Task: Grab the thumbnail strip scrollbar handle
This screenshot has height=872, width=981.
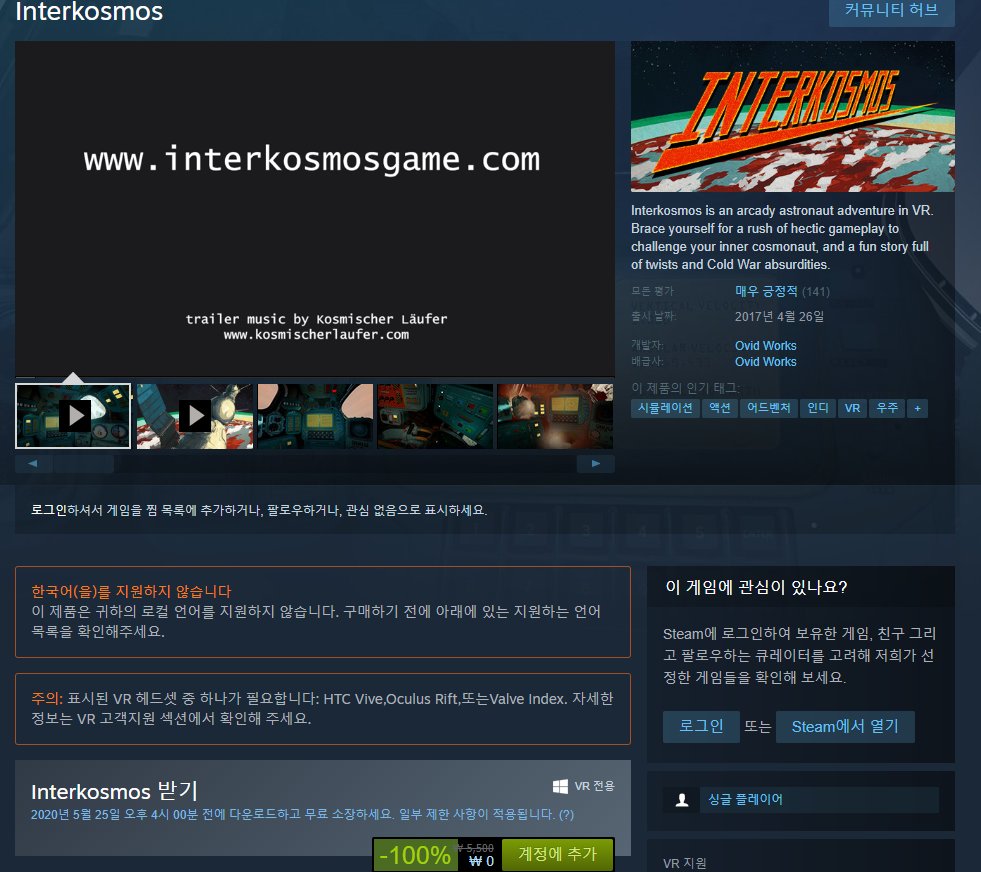Action: (x=84, y=464)
